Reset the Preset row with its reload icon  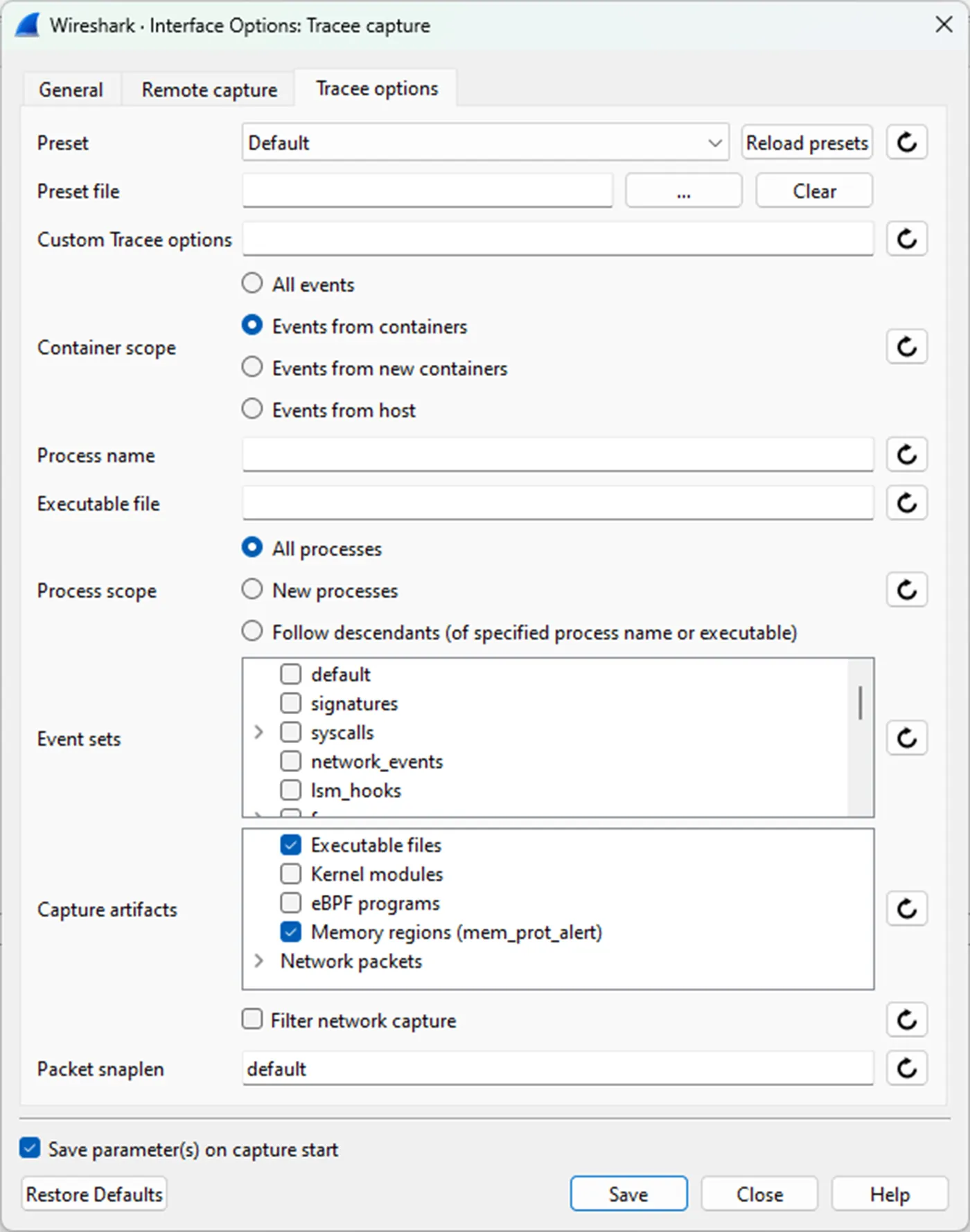pyautogui.click(x=907, y=143)
